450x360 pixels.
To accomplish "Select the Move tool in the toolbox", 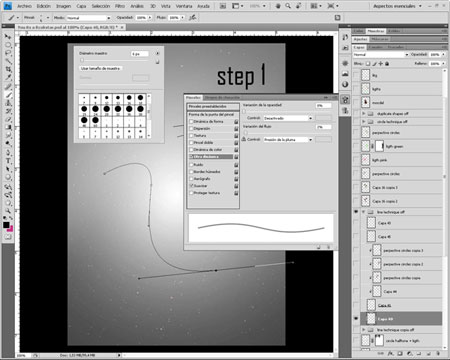I will (8, 36).
